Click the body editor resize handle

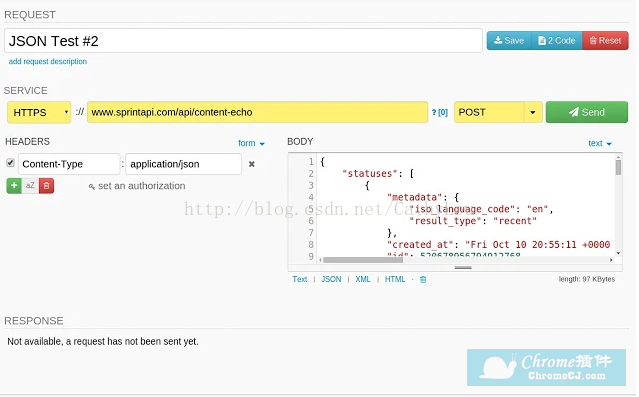tap(463, 268)
